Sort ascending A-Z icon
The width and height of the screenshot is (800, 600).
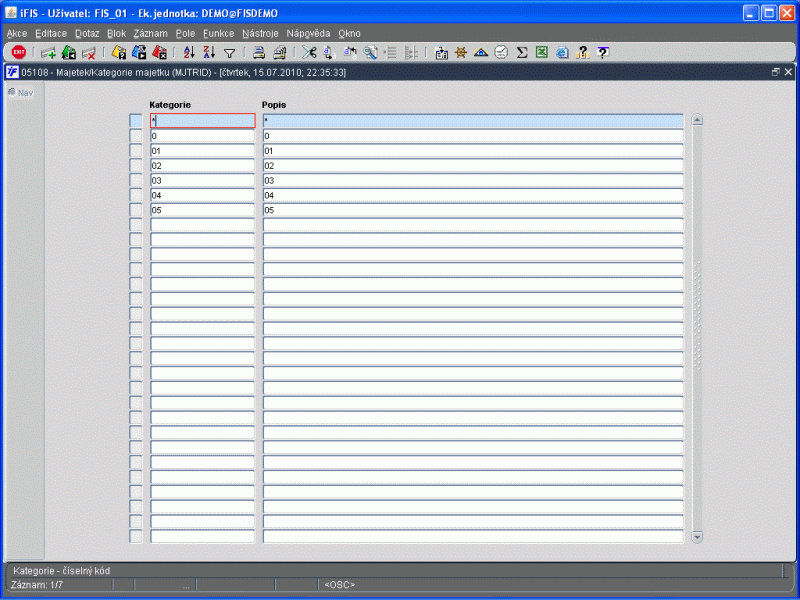point(189,52)
